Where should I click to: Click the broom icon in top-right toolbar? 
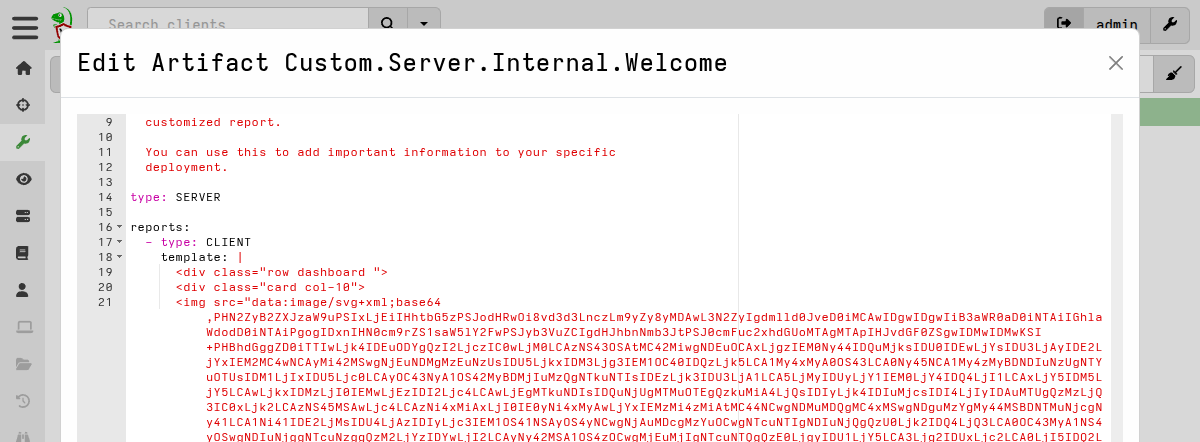point(1174,74)
